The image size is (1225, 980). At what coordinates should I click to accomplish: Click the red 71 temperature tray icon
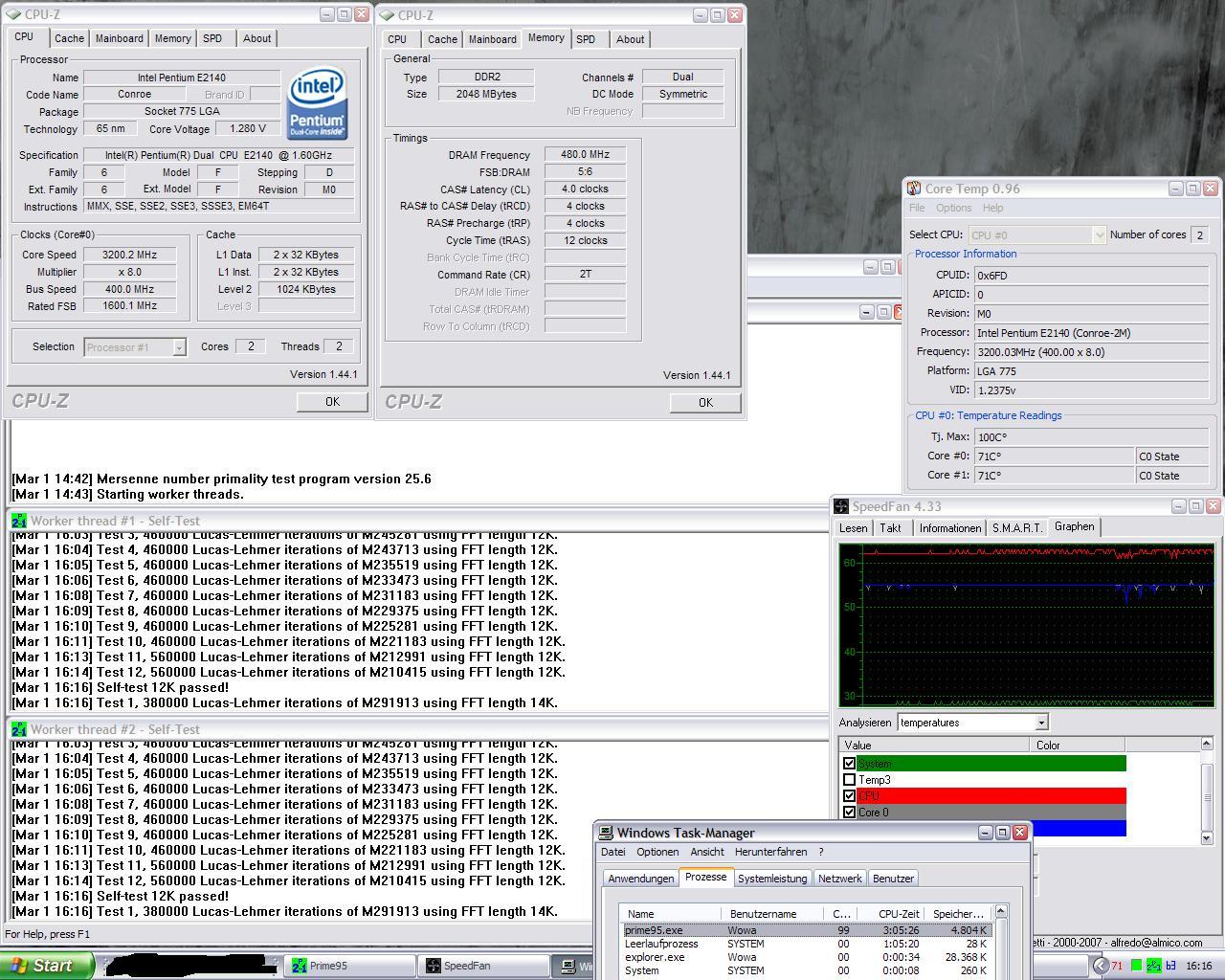1117,966
